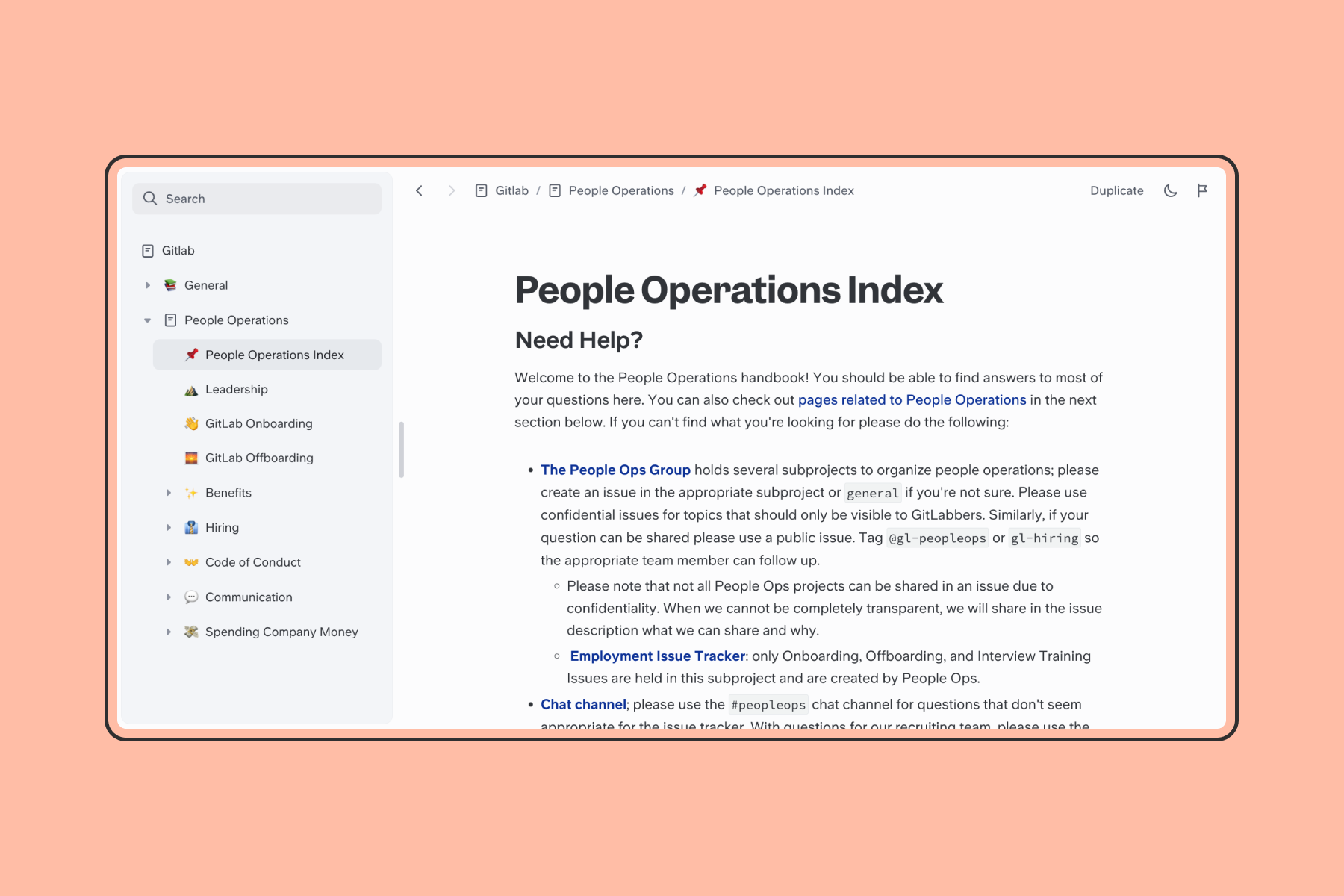
Task: Navigate forward with the right arrow
Action: click(x=451, y=191)
